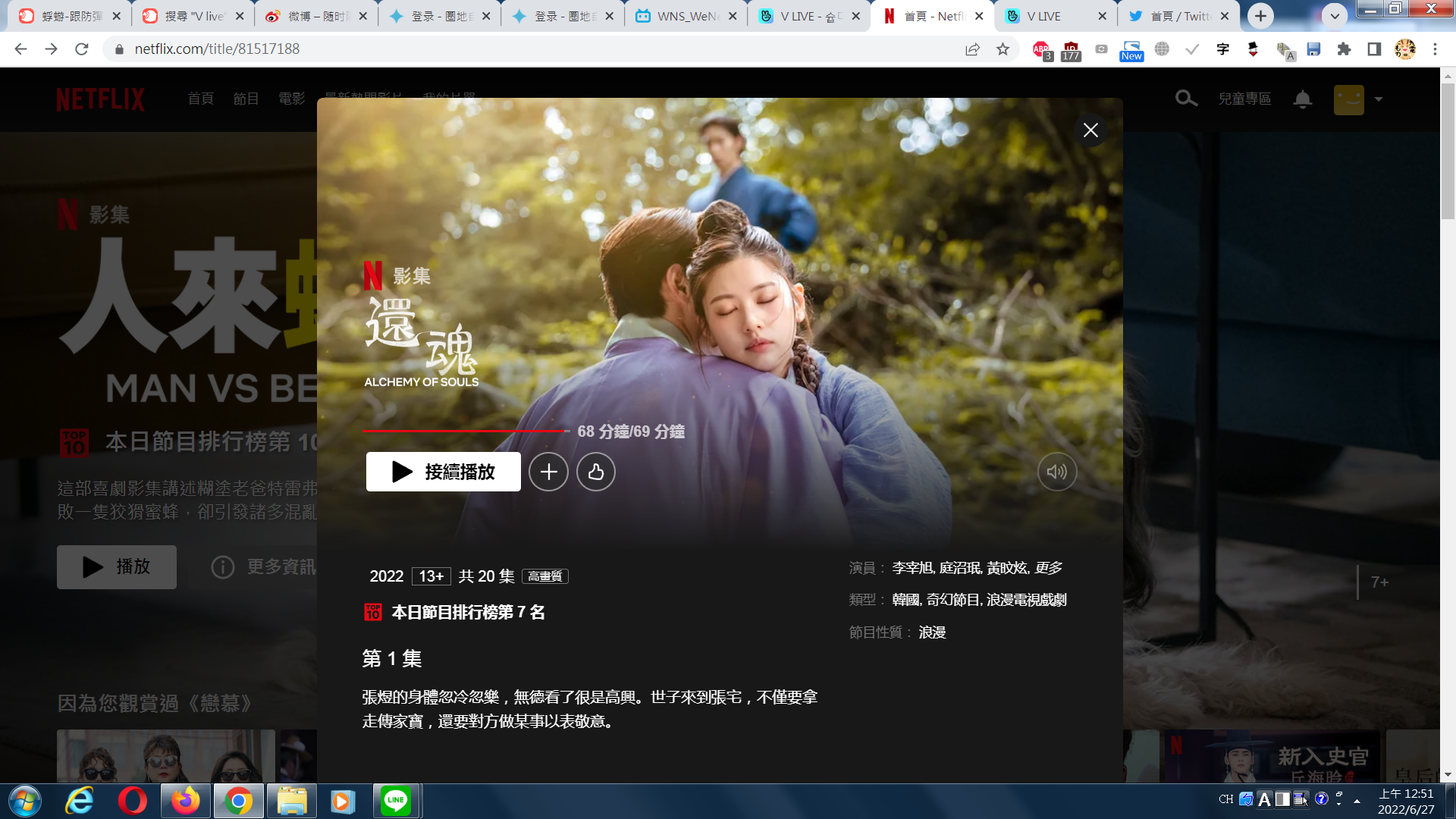Toggle trailer audio with speaker icon
The image size is (1456, 819).
coord(1057,472)
